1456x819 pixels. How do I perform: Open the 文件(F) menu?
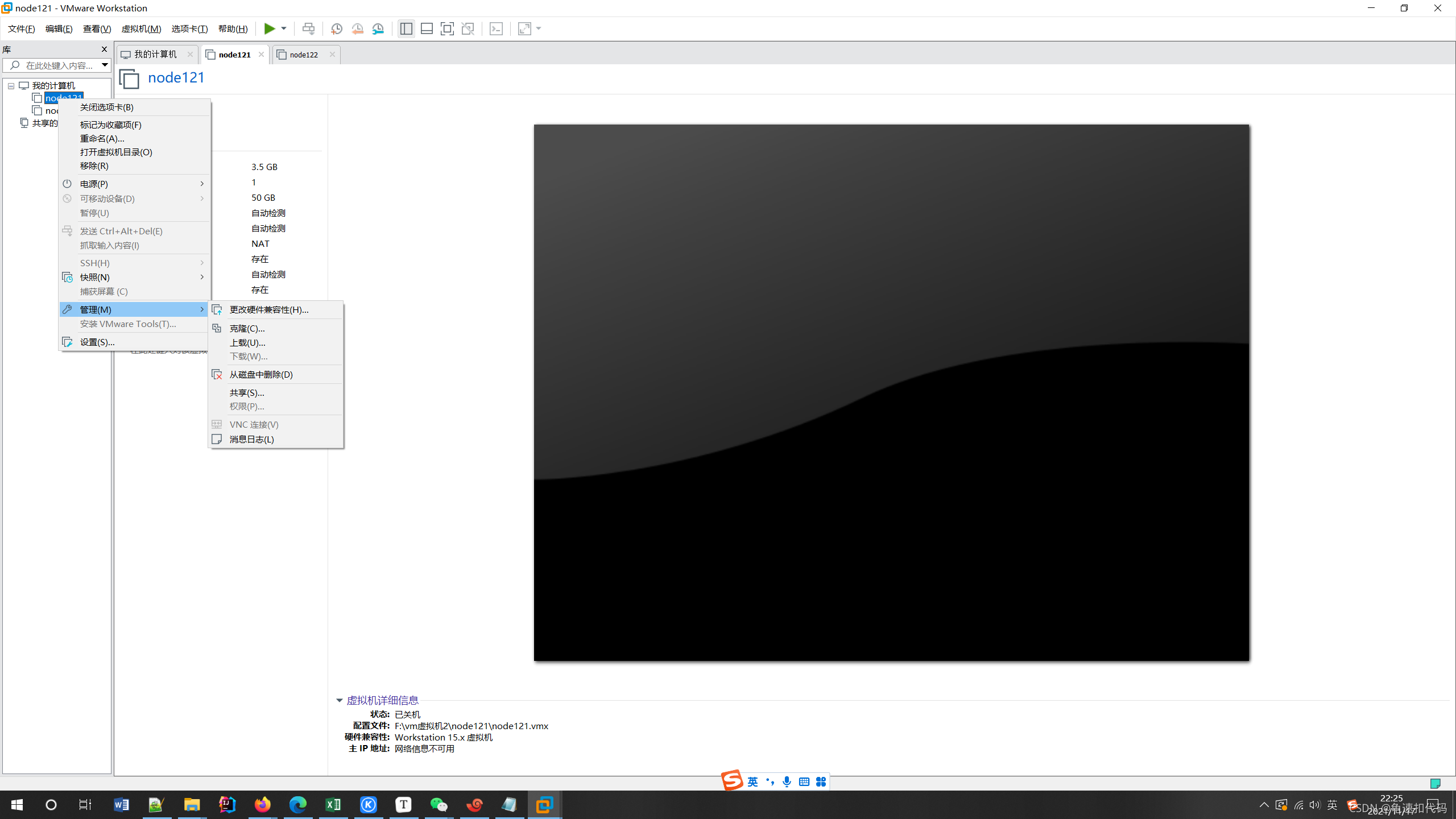pos(22,28)
